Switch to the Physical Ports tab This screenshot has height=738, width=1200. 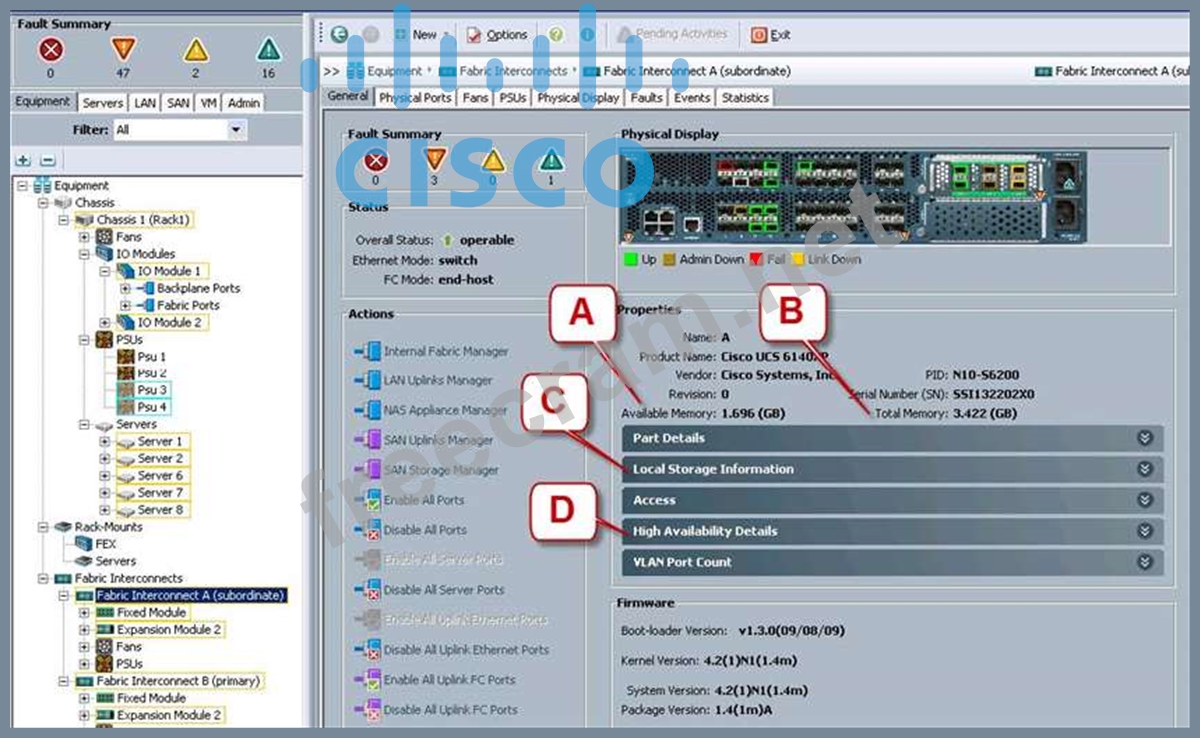[415, 98]
